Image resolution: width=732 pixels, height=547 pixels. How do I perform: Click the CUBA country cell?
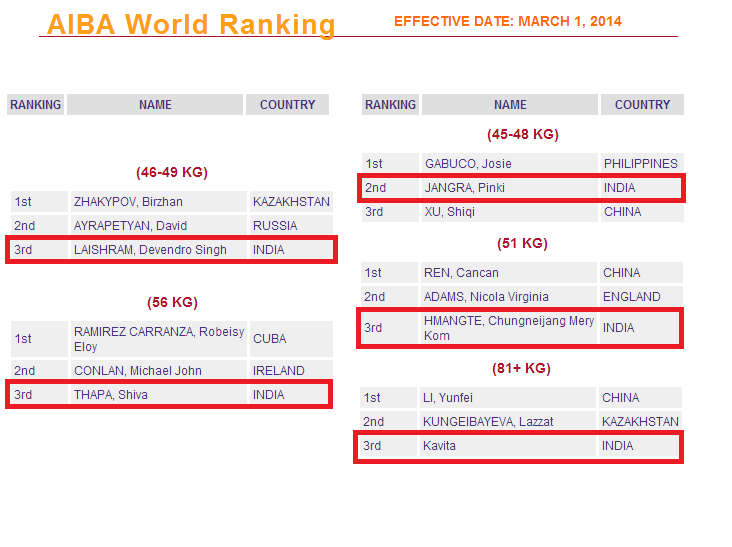coord(269,339)
